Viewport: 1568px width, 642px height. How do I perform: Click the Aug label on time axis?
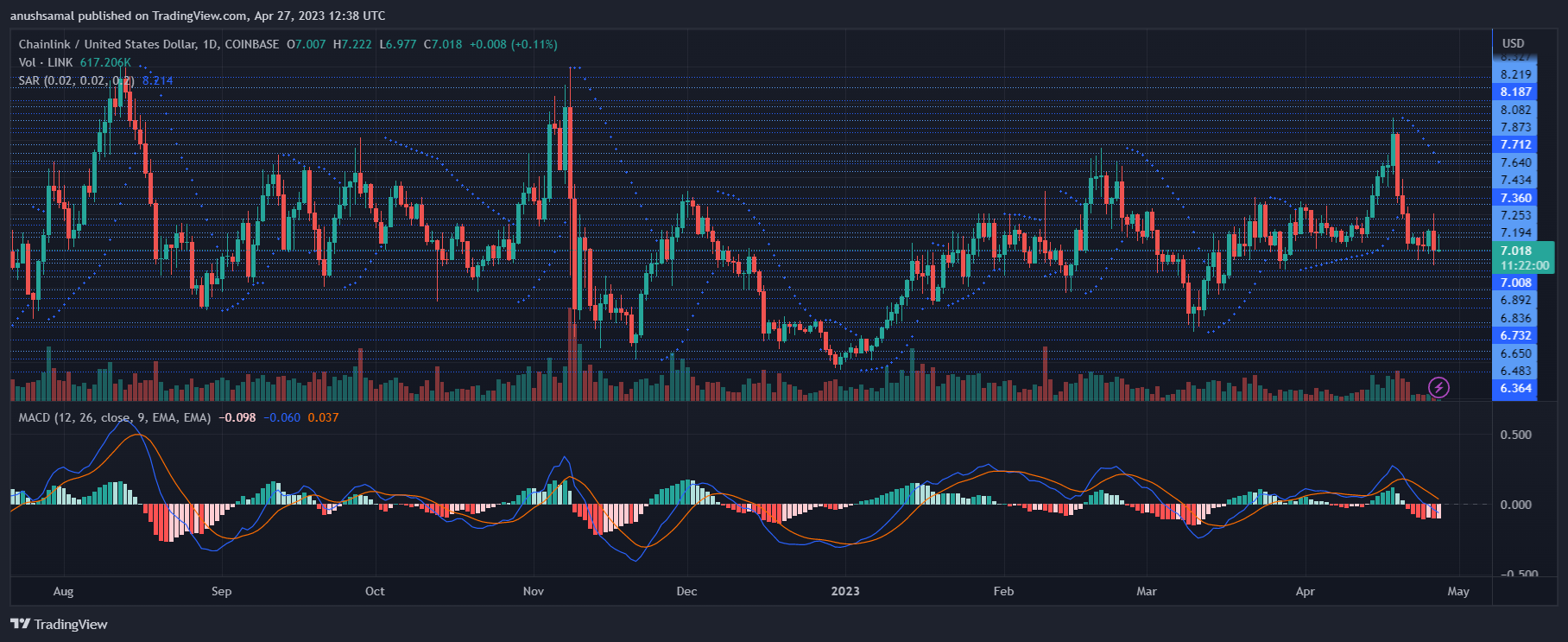pos(63,591)
